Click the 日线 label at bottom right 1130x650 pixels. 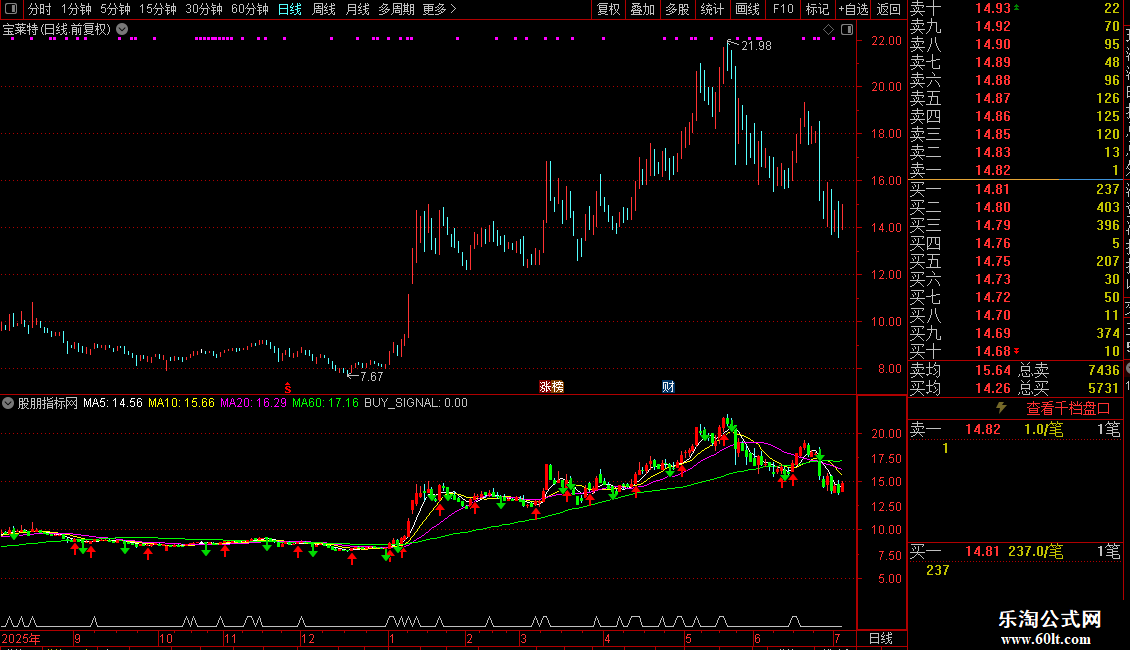[x=881, y=638]
